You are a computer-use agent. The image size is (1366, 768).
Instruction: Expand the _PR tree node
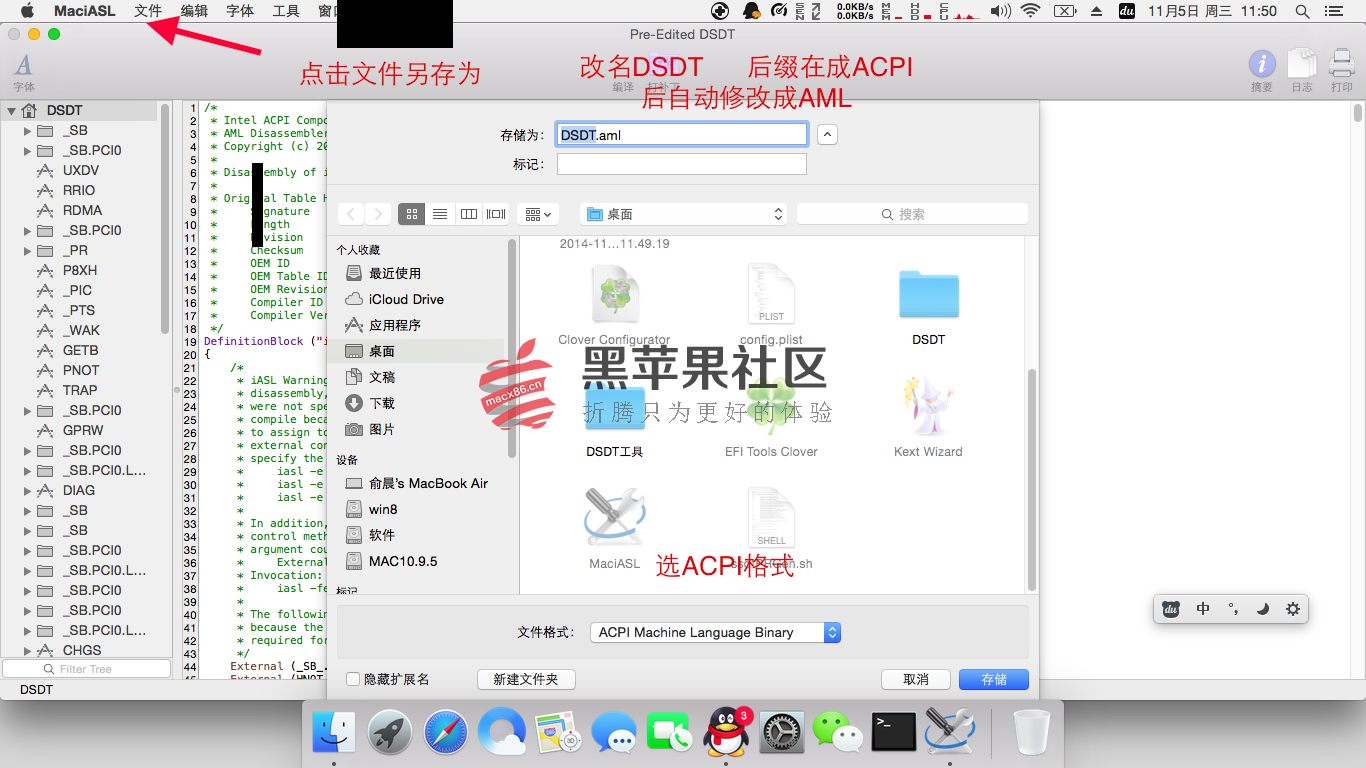coord(27,250)
